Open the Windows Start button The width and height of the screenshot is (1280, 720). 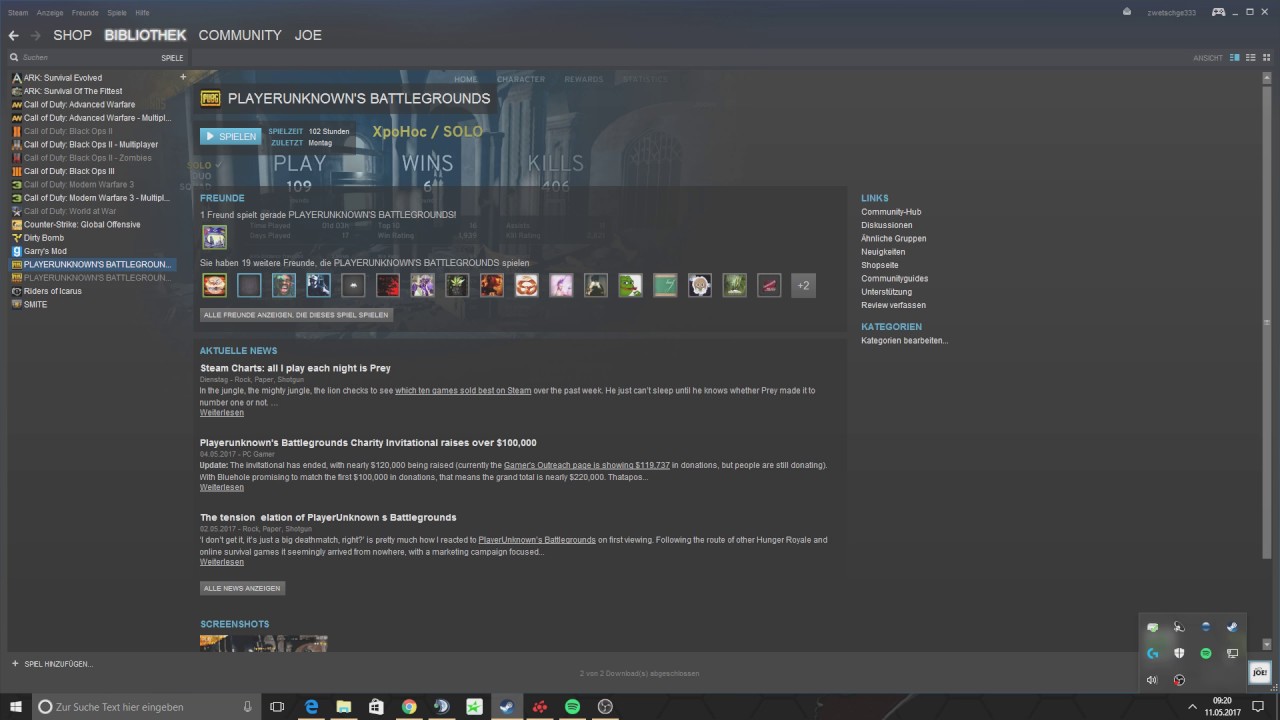tap(14, 707)
